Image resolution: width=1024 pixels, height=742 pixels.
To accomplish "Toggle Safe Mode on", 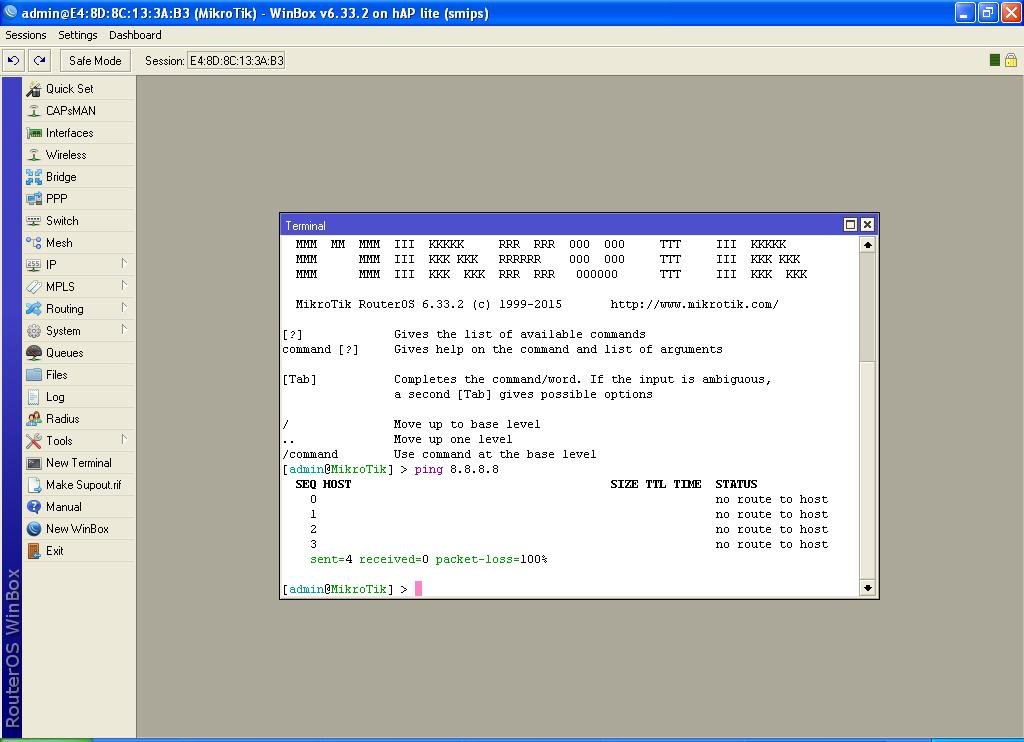I will [x=95, y=61].
